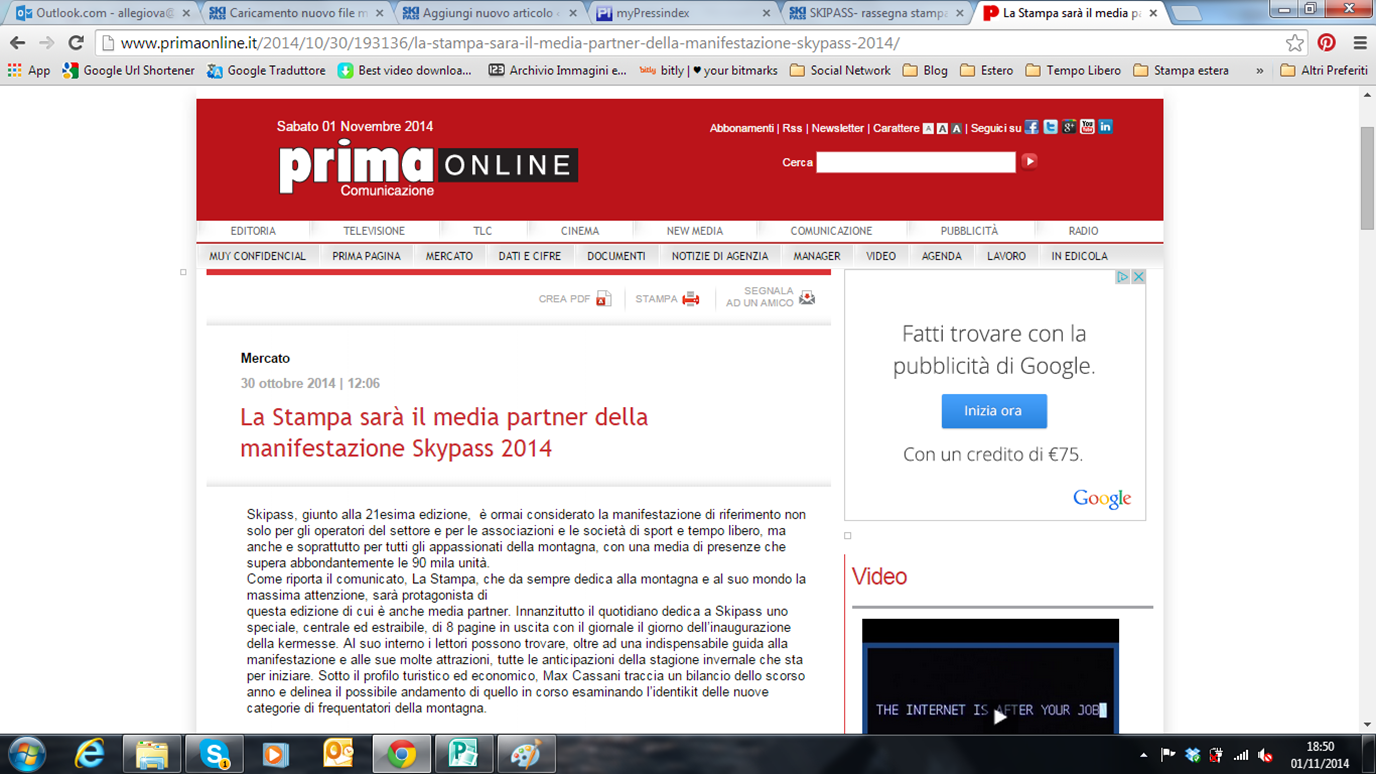The height and width of the screenshot is (774, 1376).
Task: Click the AdChoices icon on the Google ad
Action: pyautogui.click(x=1123, y=277)
